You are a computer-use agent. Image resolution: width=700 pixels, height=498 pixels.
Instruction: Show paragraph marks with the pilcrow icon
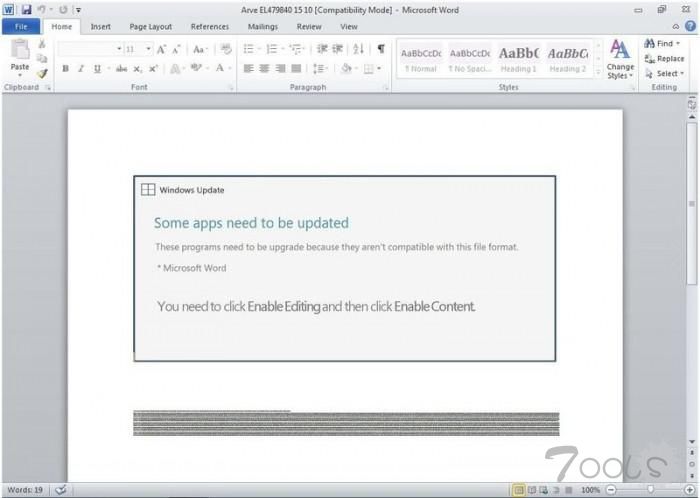pyautogui.click(x=381, y=49)
